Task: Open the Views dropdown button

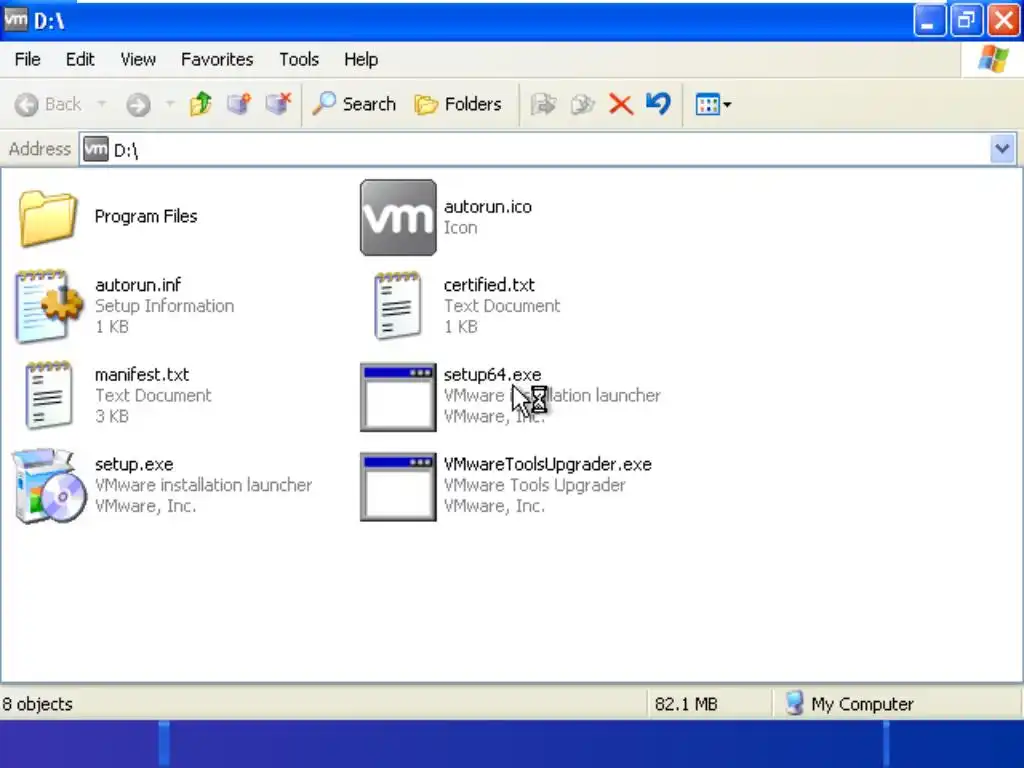Action: [x=713, y=104]
